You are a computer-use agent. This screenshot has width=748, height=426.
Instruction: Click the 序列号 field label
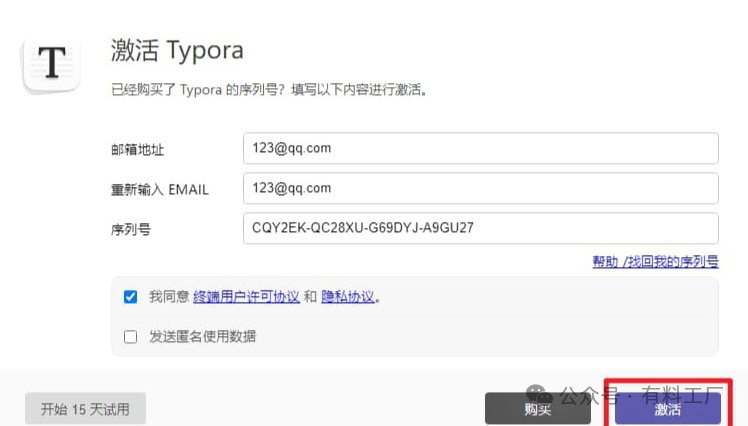131,229
